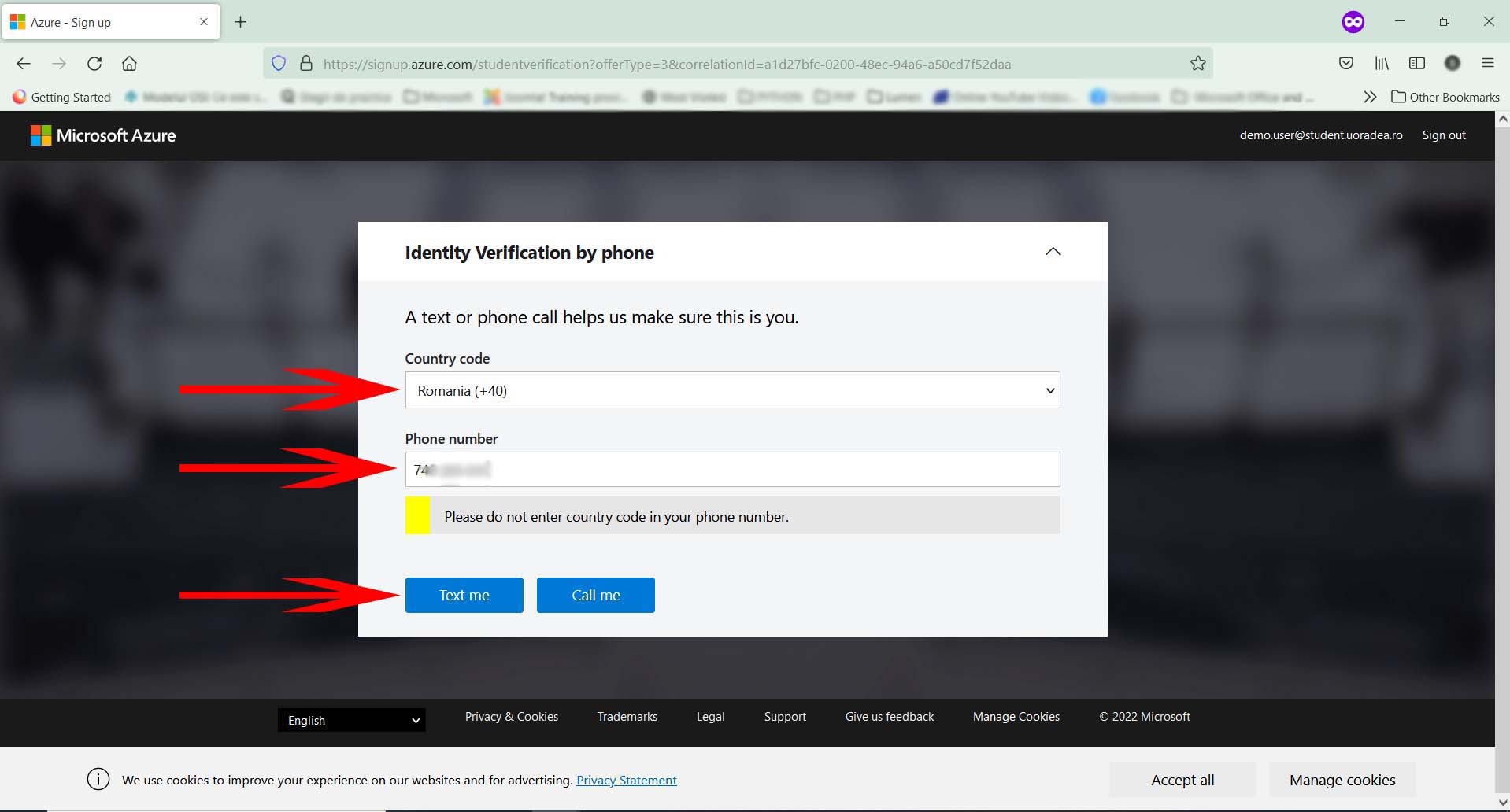
Task: Toggle the sidebar view icon
Action: [x=1417, y=64]
